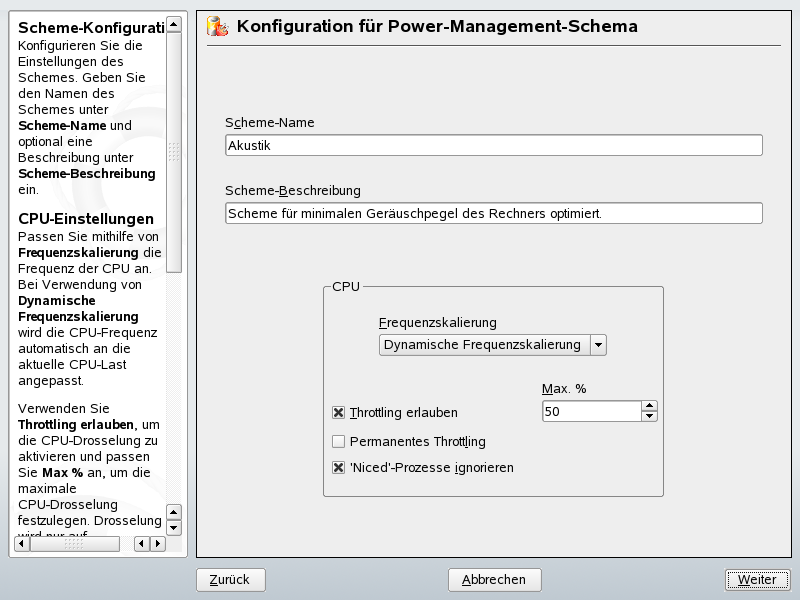Image resolution: width=800 pixels, height=600 pixels.
Task: Increase Max. % with the up spinner arrow
Action: tap(650, 406)
